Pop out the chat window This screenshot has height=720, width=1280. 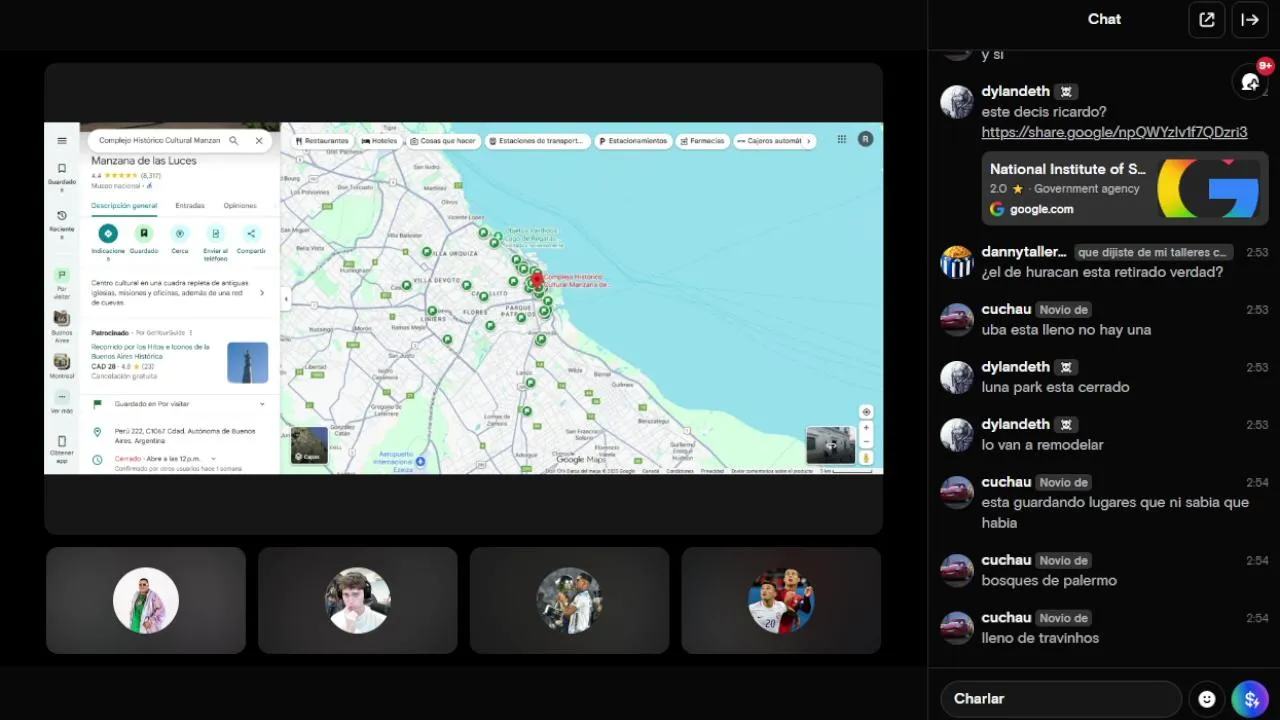pyautogui.click(x=1207, y=20)
